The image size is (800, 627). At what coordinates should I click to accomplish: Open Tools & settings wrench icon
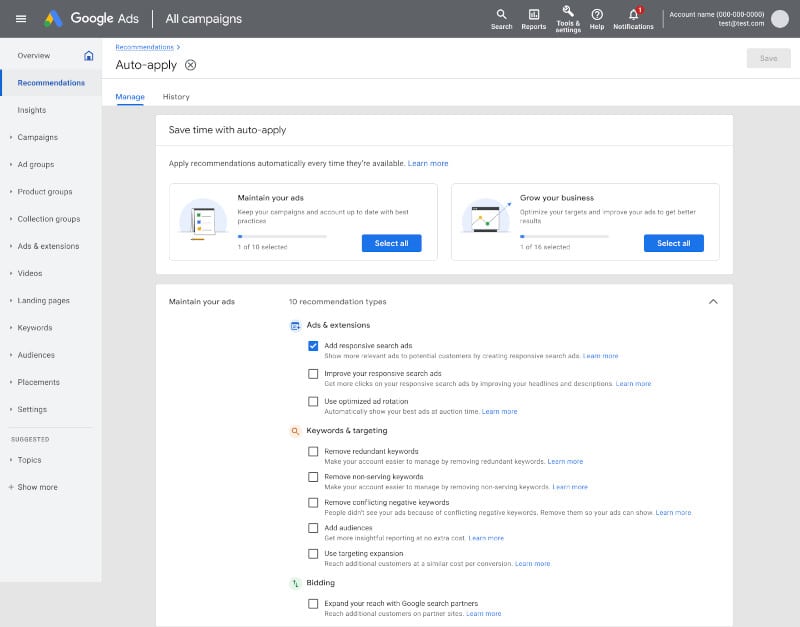pyautogui.click(x=568, y=12)
